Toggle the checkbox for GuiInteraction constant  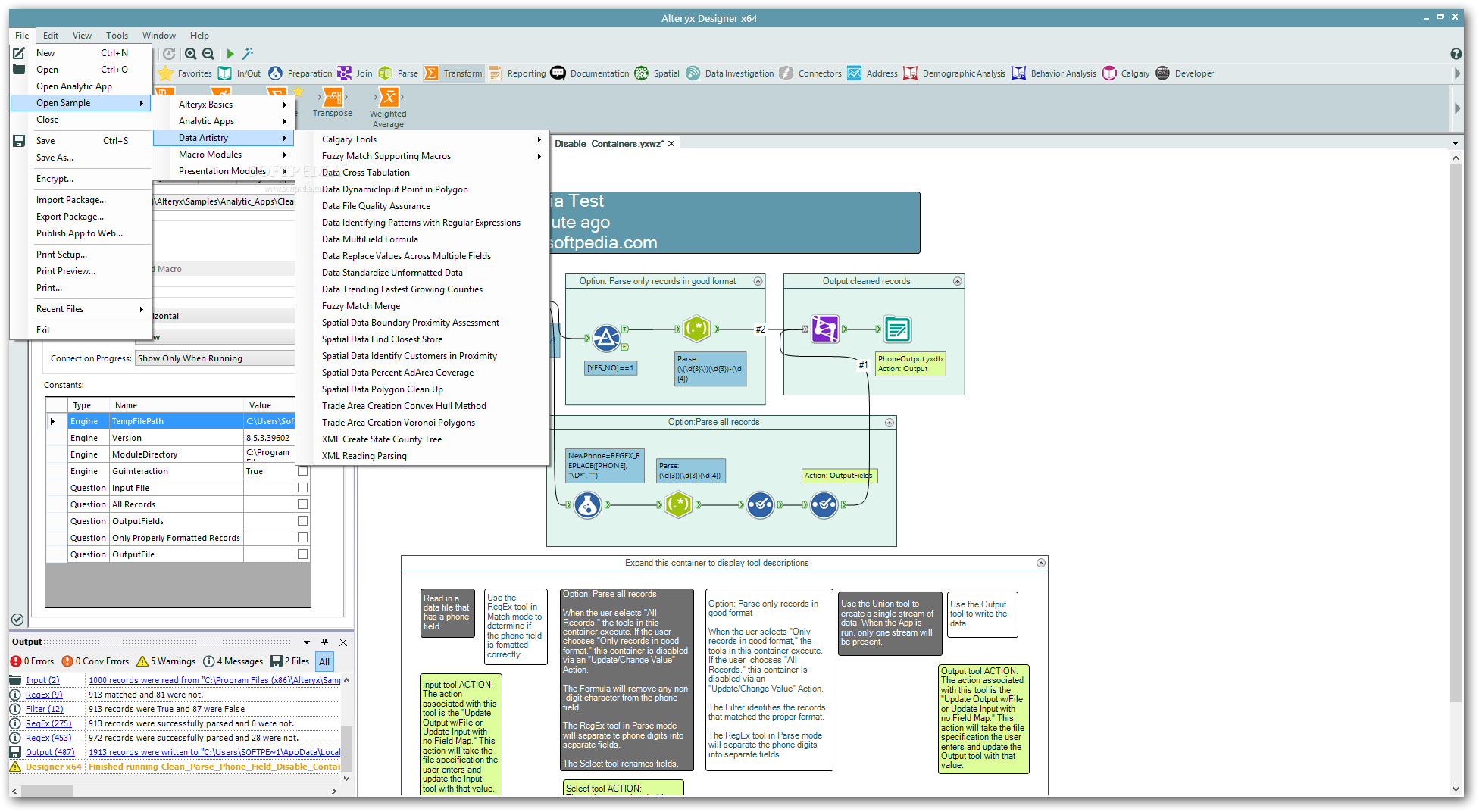pos(302,471)
